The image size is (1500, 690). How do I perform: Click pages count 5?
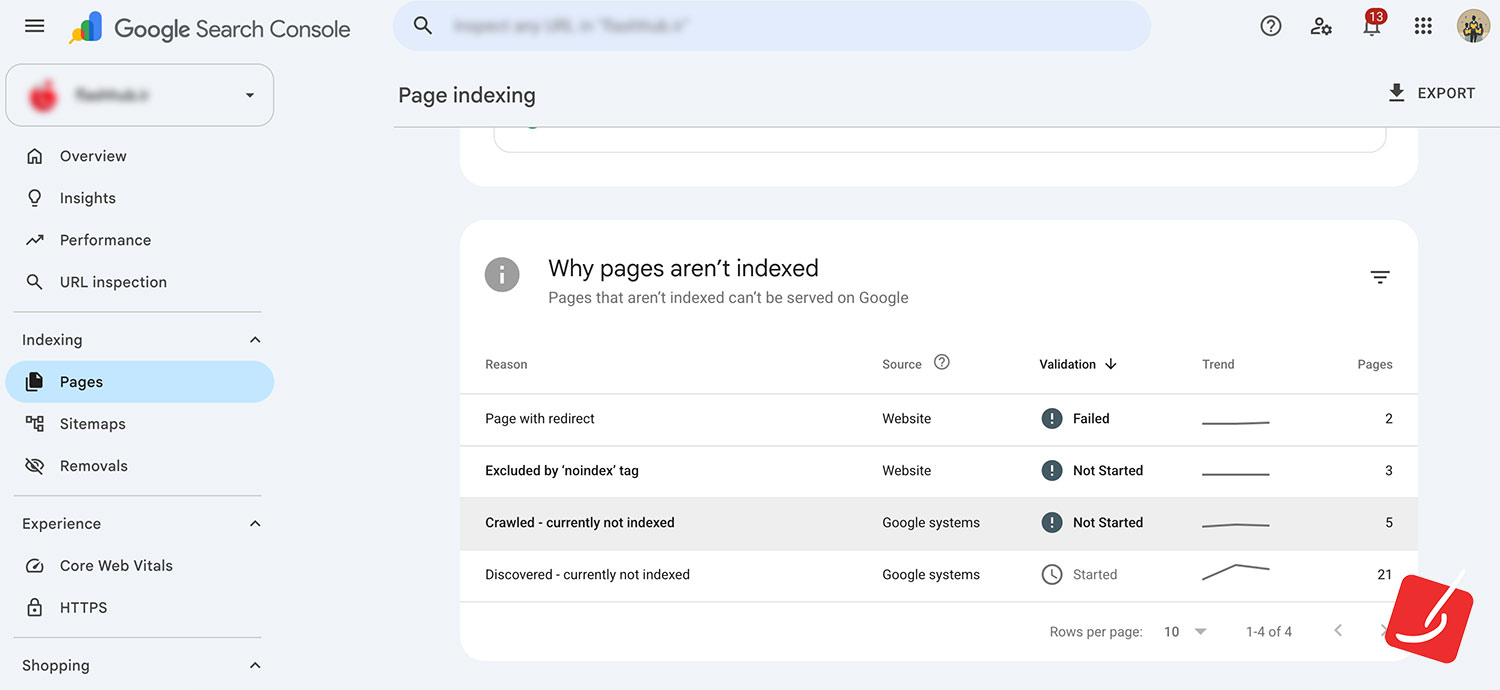1389,523
